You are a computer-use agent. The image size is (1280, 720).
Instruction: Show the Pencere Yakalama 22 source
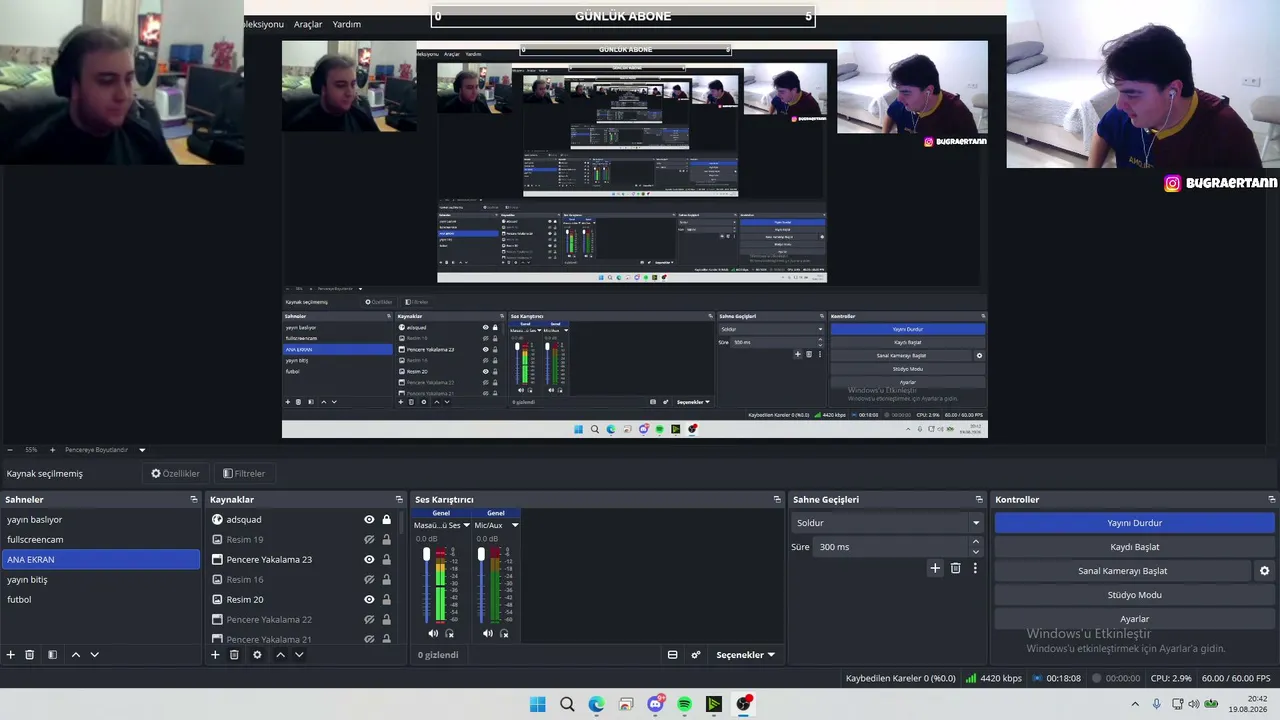click(x=369, y=620)
